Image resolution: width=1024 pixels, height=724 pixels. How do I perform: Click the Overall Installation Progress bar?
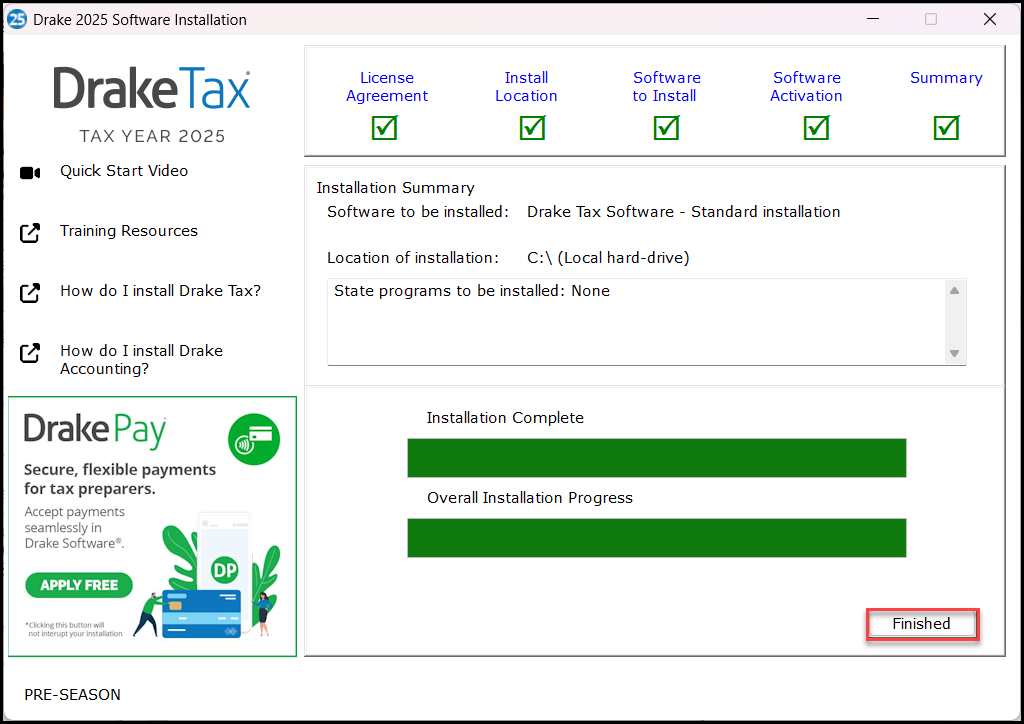click(656, 538)
